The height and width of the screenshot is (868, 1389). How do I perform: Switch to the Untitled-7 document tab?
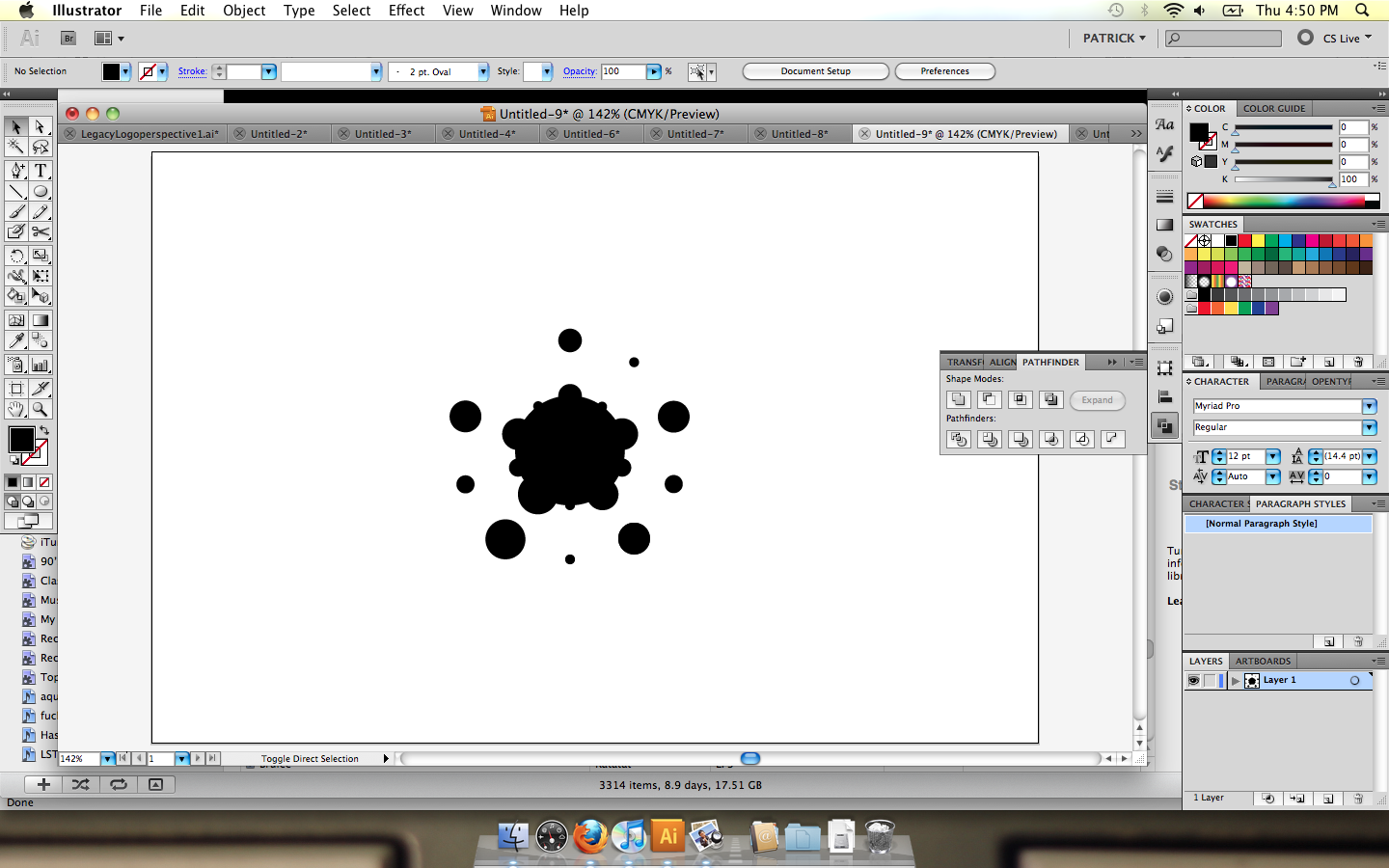coord(694,133)
